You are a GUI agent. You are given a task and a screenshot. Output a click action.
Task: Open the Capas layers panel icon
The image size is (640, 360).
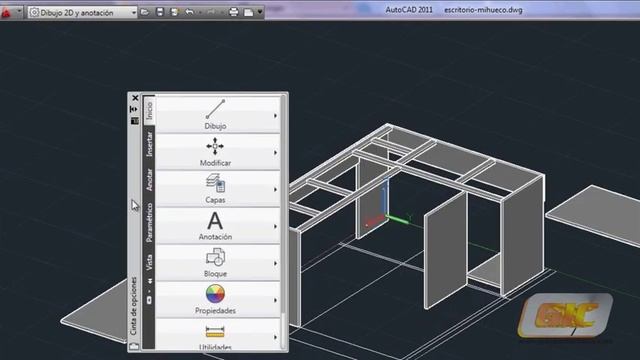click(215, 183)
